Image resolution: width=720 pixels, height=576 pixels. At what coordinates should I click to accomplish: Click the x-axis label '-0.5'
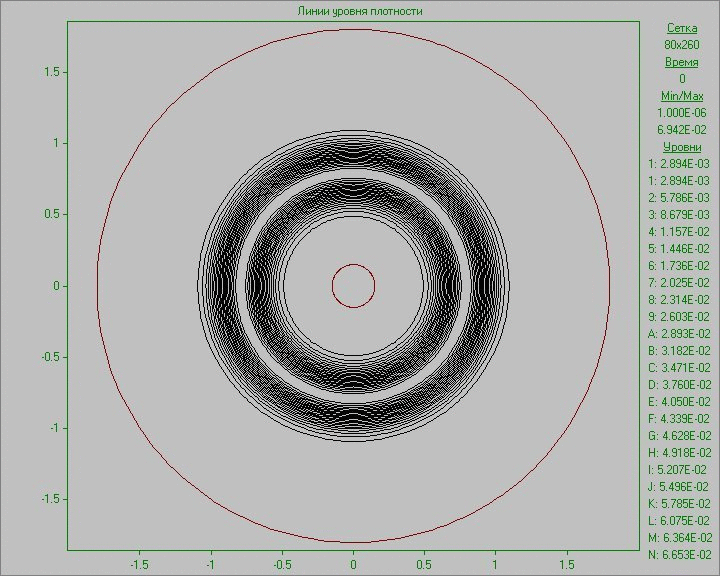(281, 564)
